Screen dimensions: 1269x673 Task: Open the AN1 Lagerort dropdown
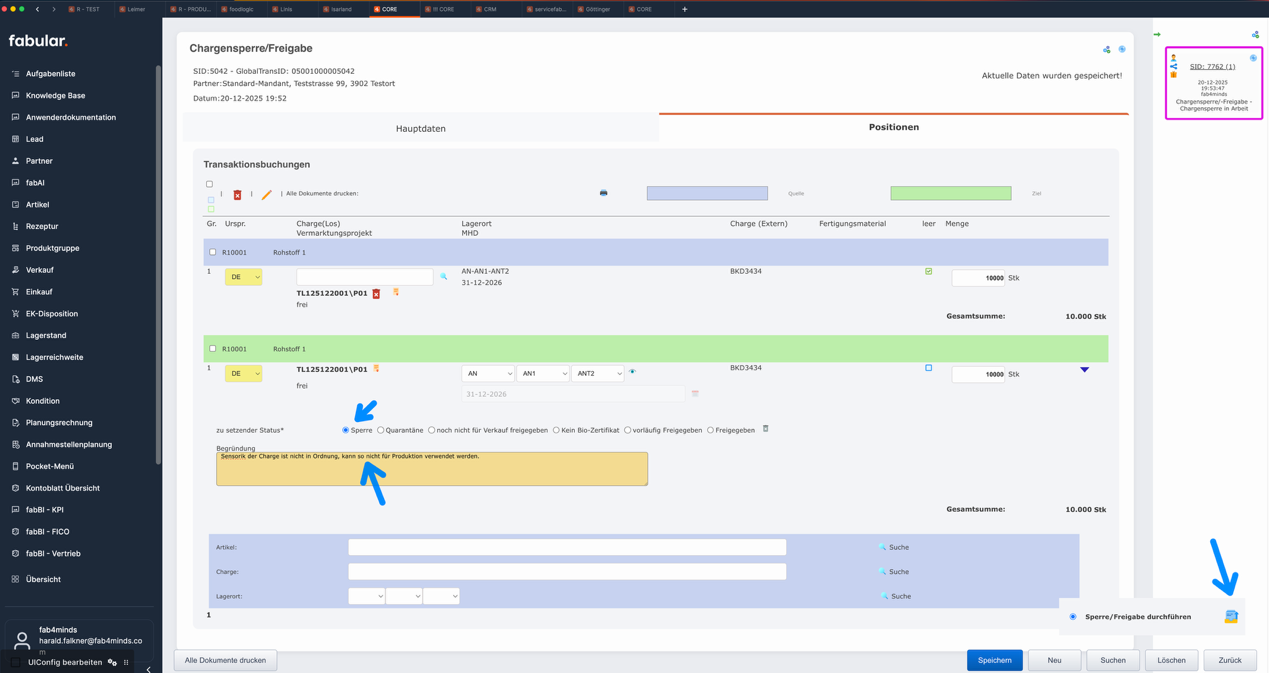[542, 374]
